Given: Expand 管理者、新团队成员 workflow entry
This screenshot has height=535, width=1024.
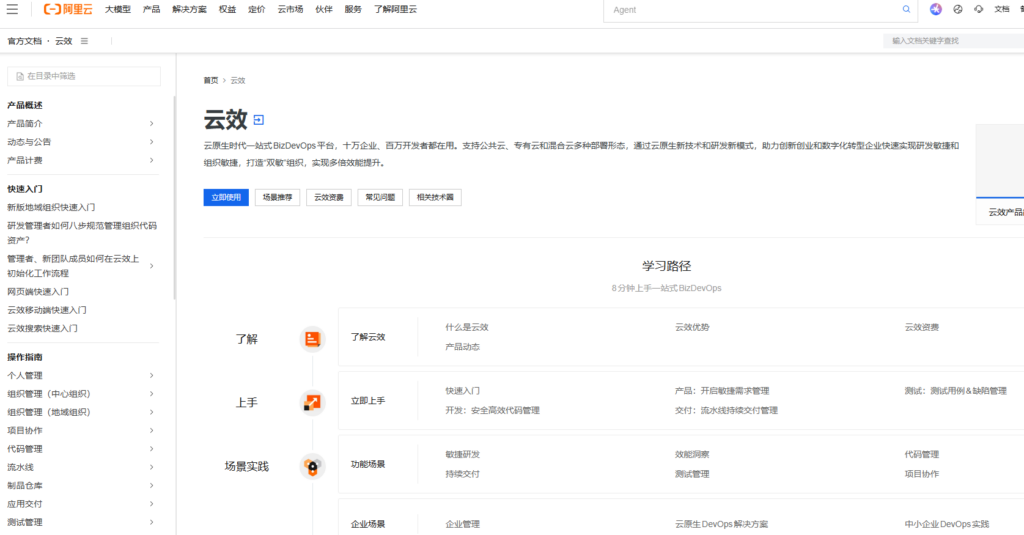Looking at the screenshot, I should point(152,266).
